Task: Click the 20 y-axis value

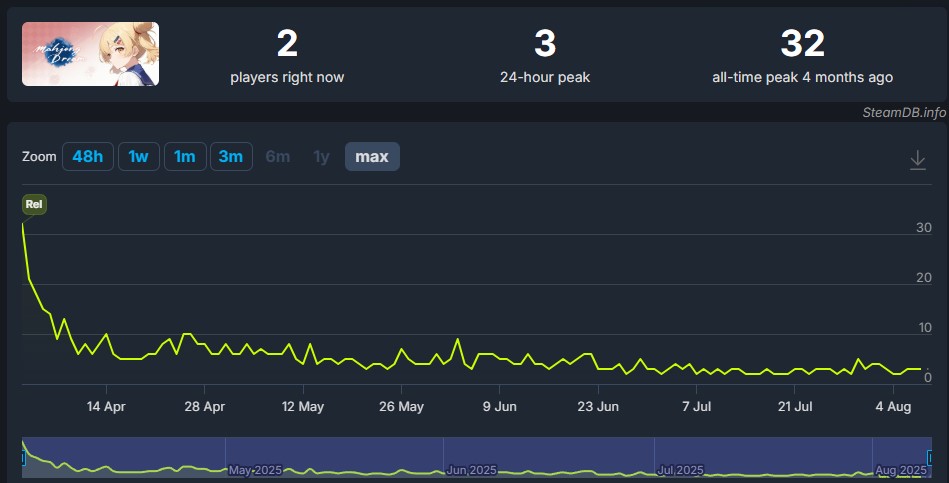Action: tap(924, 278)
